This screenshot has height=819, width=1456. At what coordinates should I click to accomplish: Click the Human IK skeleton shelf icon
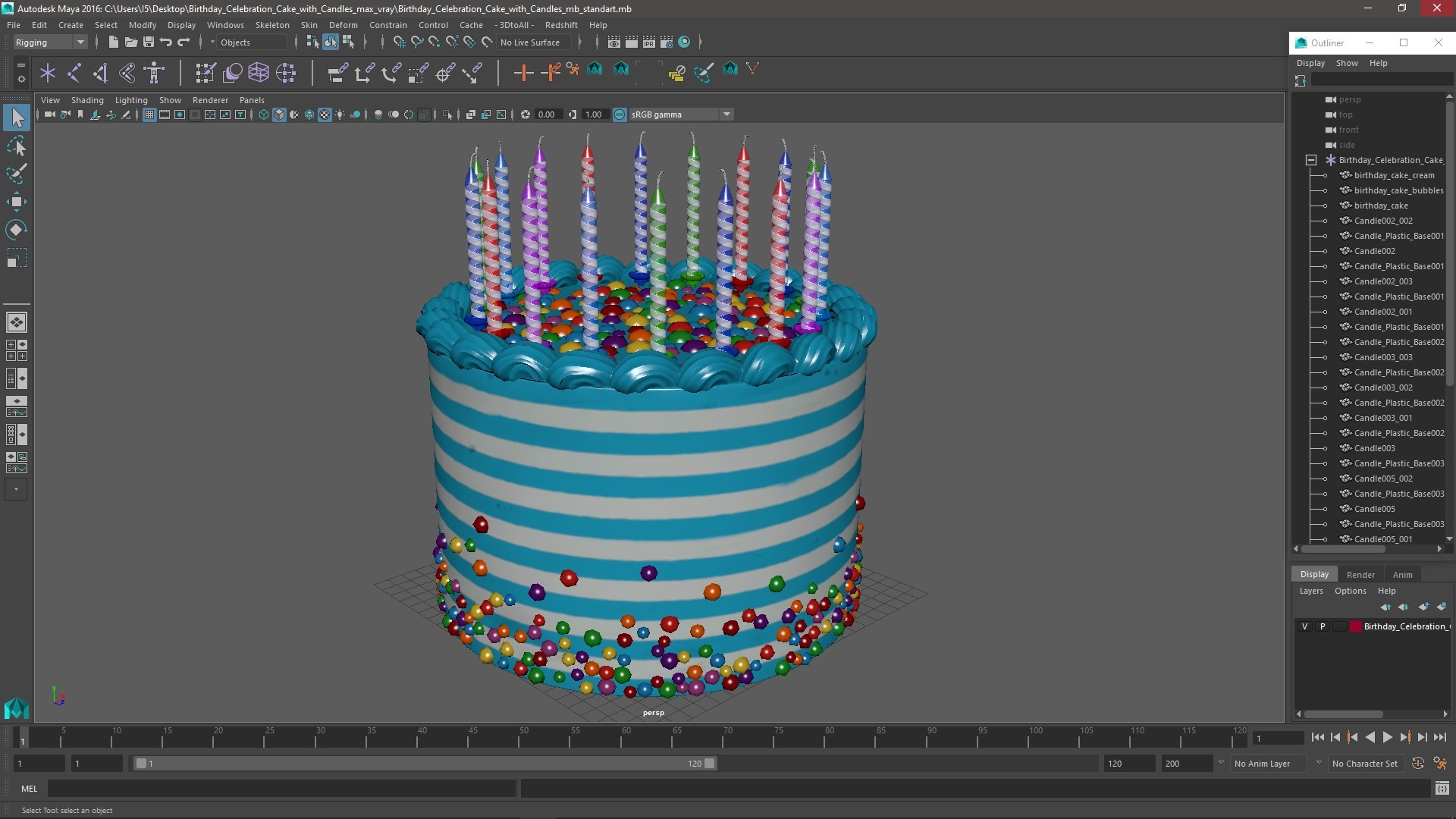point(155,73)
